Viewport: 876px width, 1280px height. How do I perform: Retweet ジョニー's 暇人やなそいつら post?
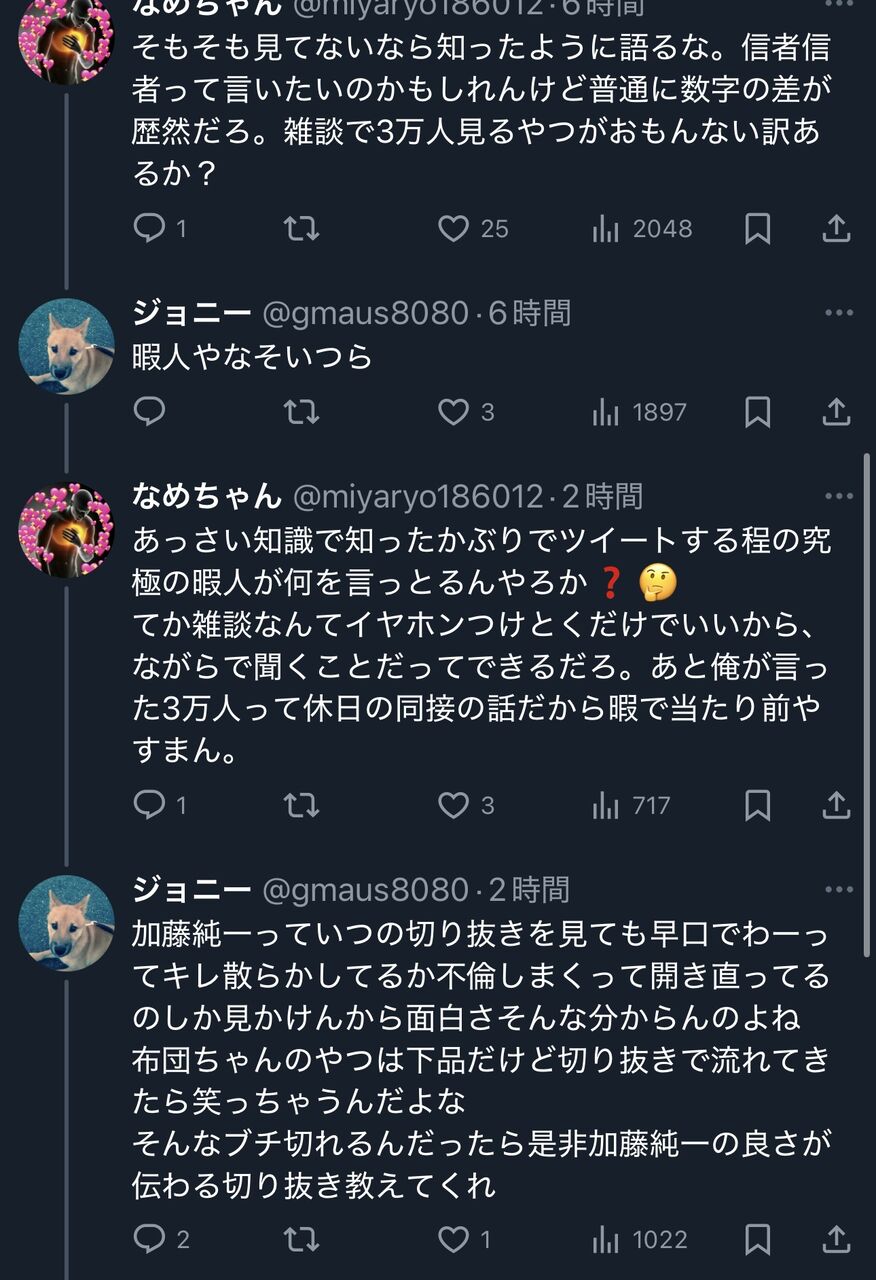301,411
